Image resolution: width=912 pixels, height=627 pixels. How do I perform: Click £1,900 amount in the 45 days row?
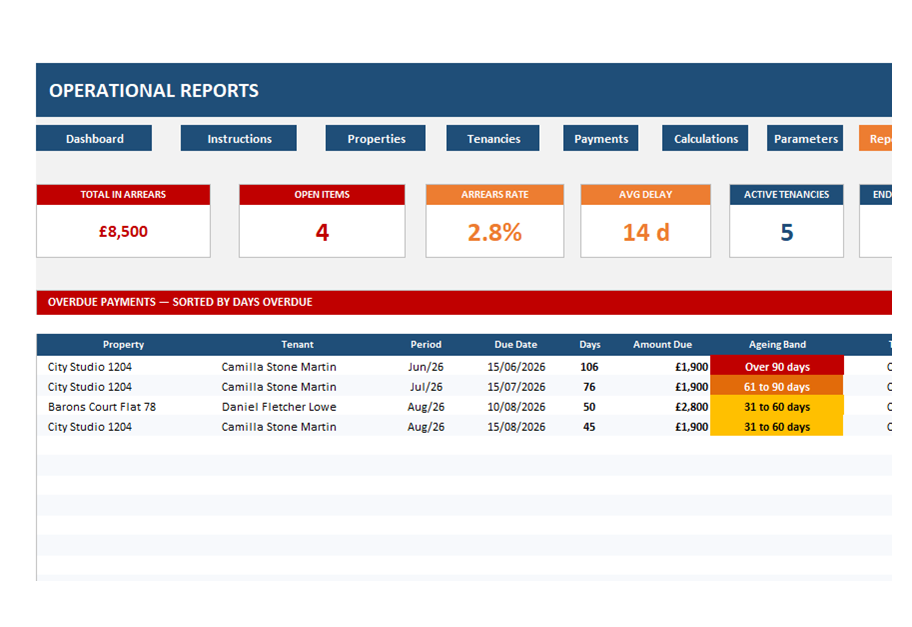click(x=692, y=427)
